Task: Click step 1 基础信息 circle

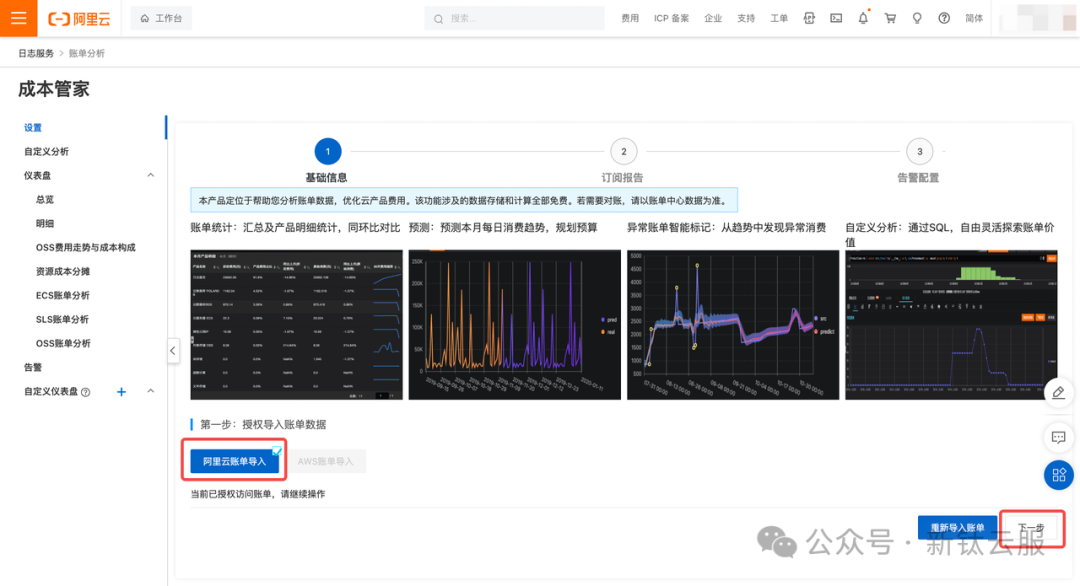Action: (327, 151)
